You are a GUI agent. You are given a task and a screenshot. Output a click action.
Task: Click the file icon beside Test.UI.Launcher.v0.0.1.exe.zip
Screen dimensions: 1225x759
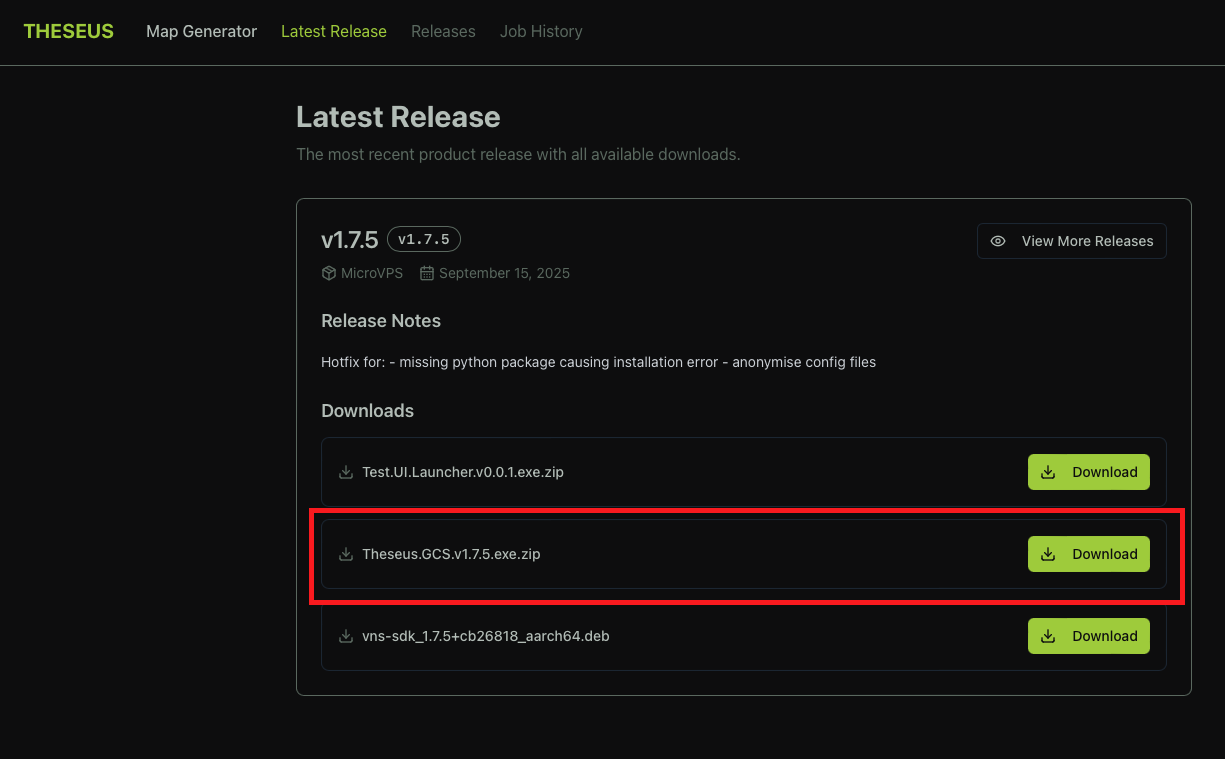point(346,472)
